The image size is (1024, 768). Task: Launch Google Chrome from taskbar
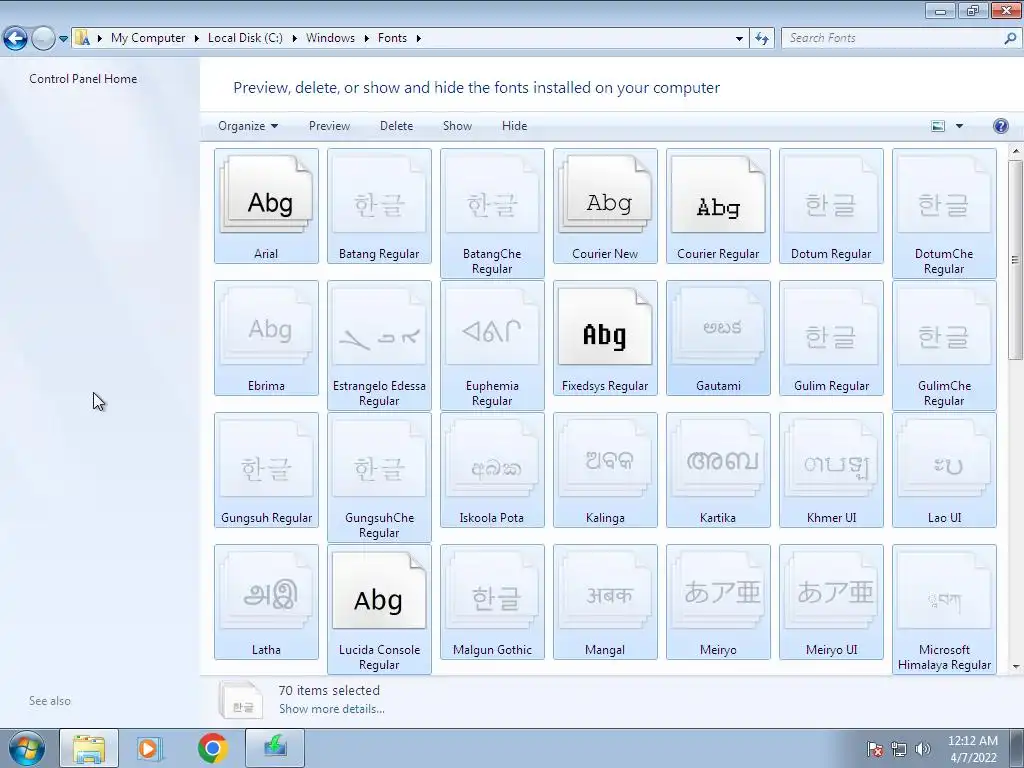[x=212, y=748]
